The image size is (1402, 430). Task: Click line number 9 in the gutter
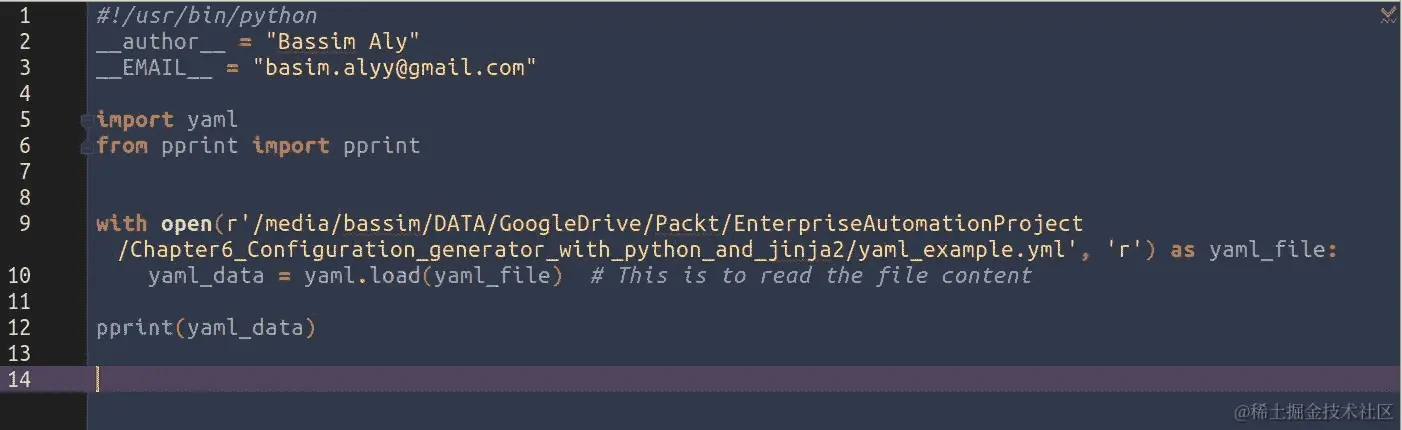click(24, 224)
